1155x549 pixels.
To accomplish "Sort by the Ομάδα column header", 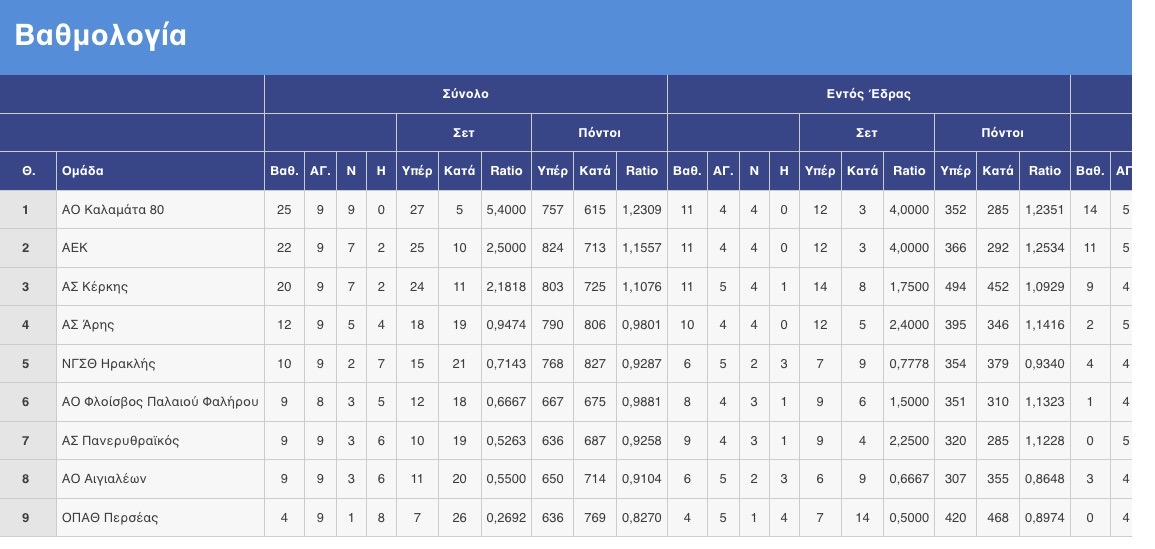I will coord(82,171).
